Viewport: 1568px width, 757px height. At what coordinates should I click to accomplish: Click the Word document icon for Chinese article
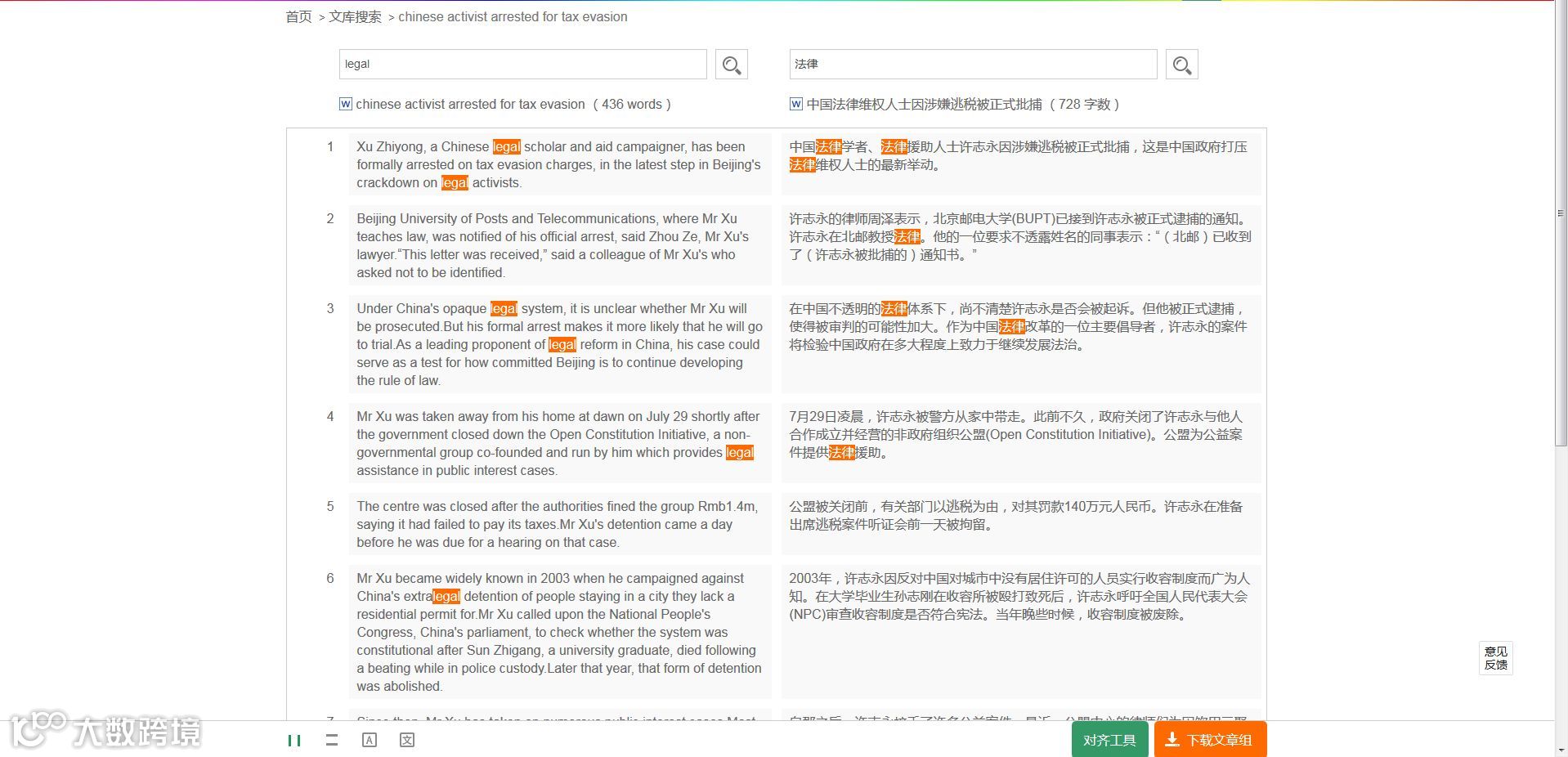(x=796, y=104)
